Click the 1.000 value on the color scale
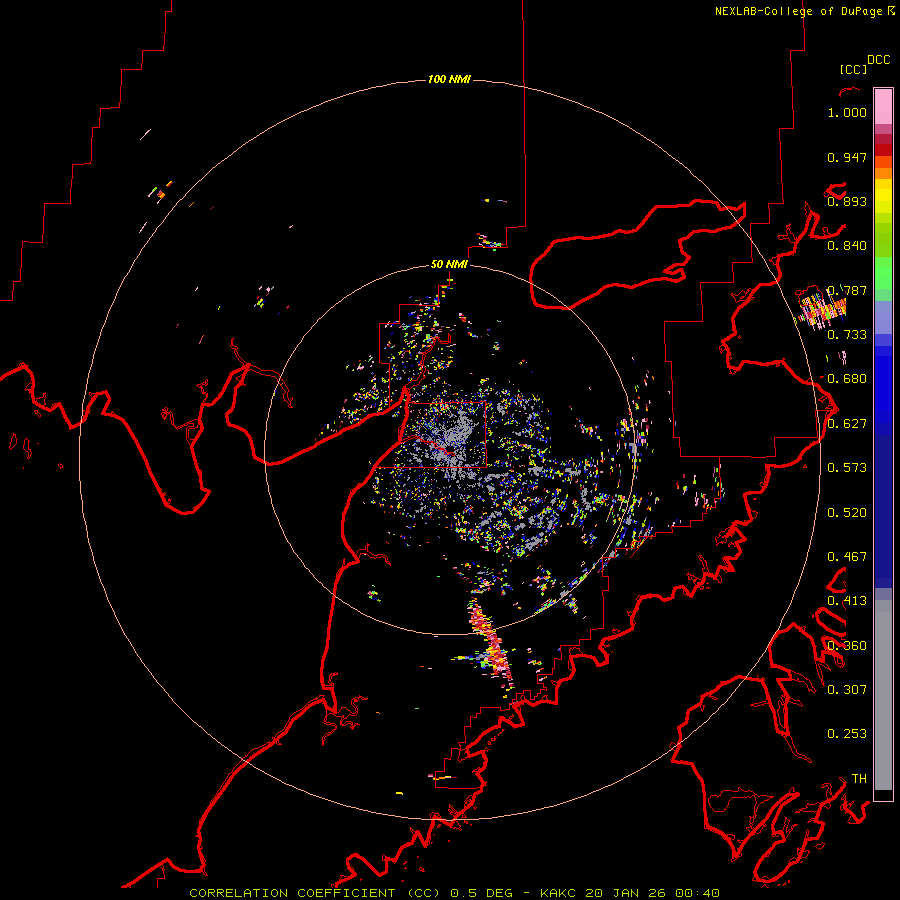 pos(847,112)
